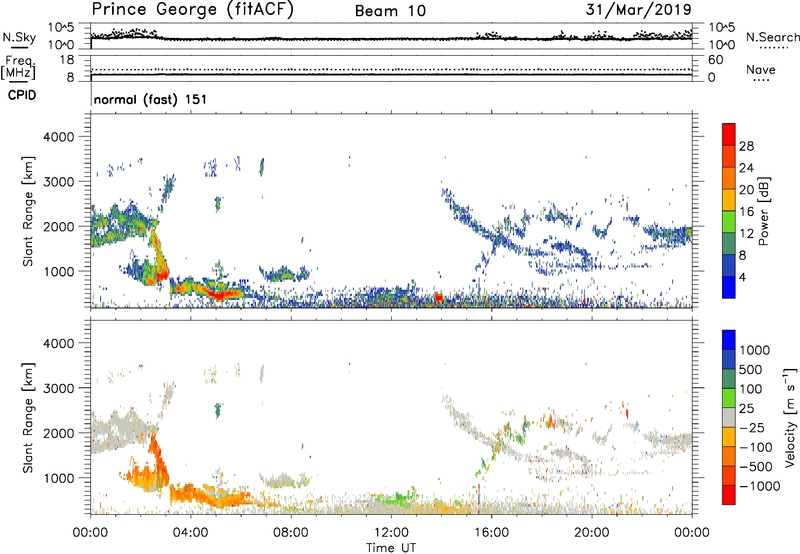
Task: Click the frequency trace panel
Action: 391,68
